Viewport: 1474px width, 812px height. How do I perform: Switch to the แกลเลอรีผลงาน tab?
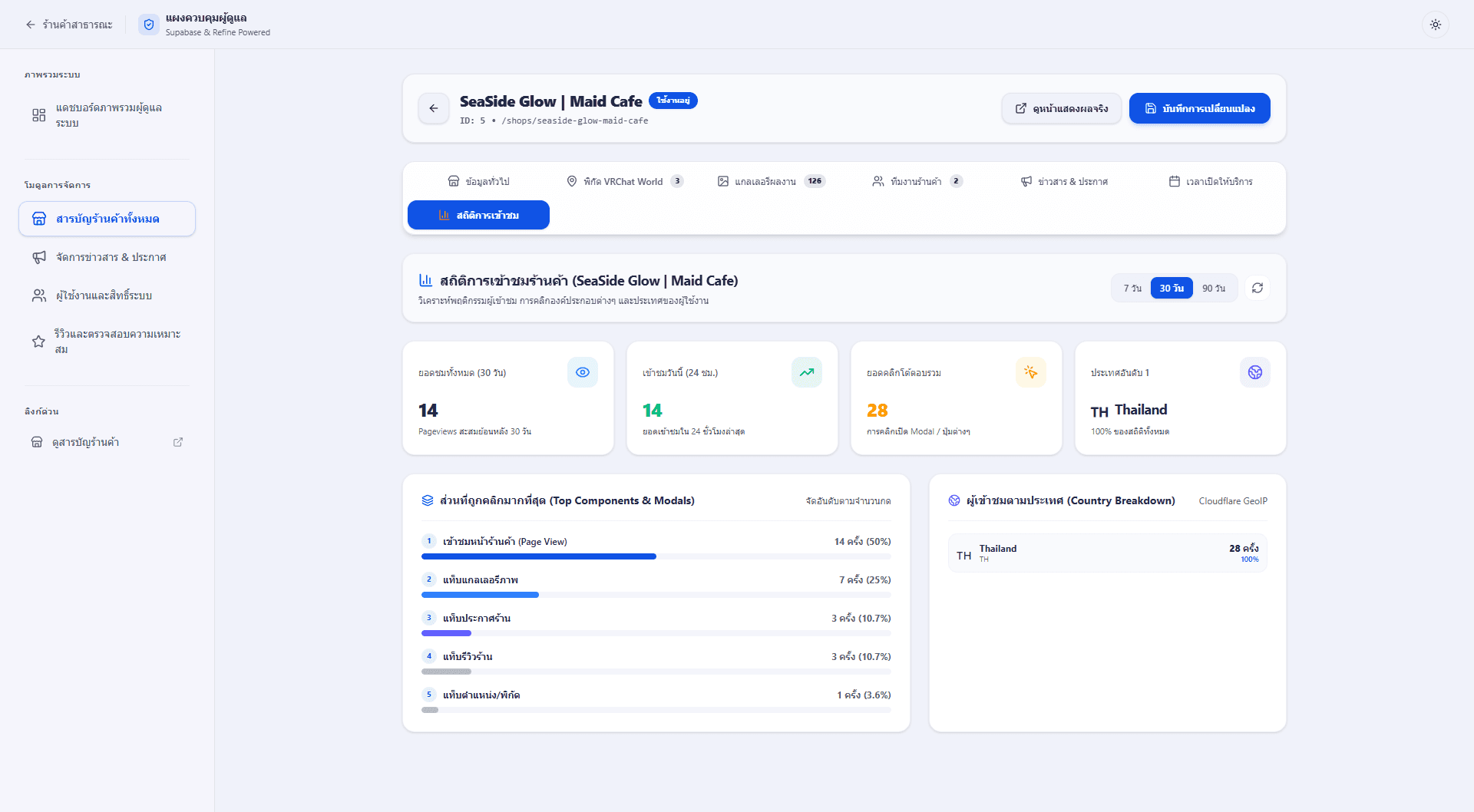pos(772,181)
